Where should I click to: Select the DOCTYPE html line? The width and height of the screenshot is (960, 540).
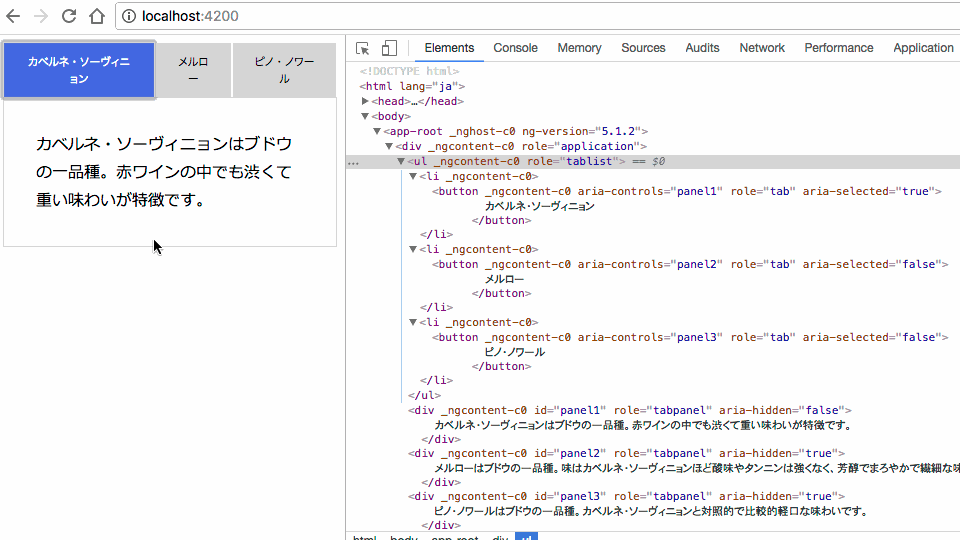(x=410, y=71)
